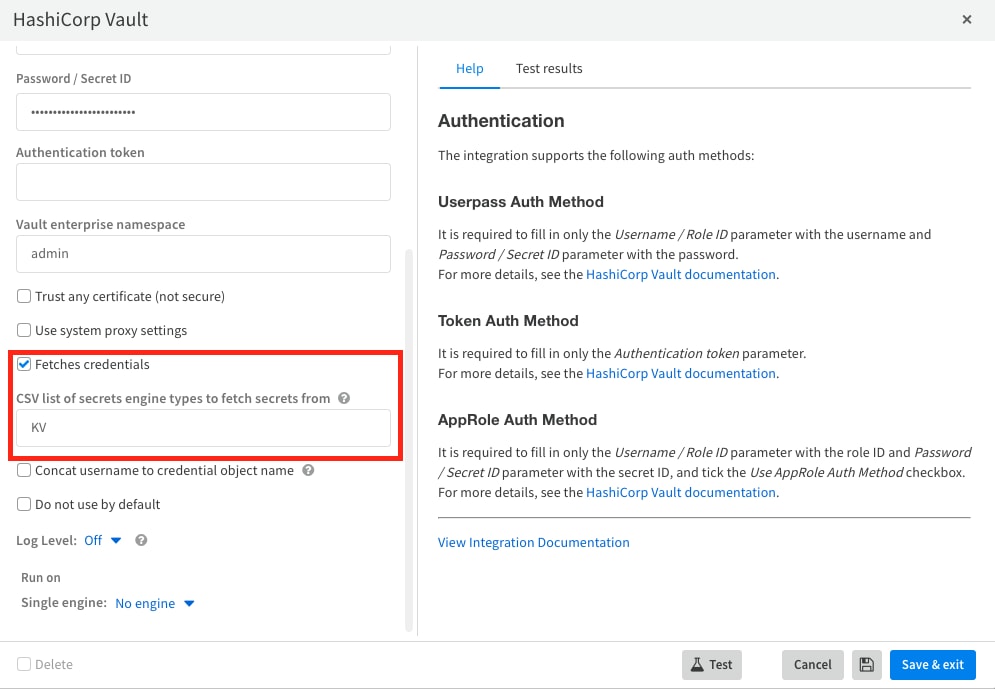Close the HashiCorp Vault dialog
Screen dimensions: 995x689
(x=966, y=20)
